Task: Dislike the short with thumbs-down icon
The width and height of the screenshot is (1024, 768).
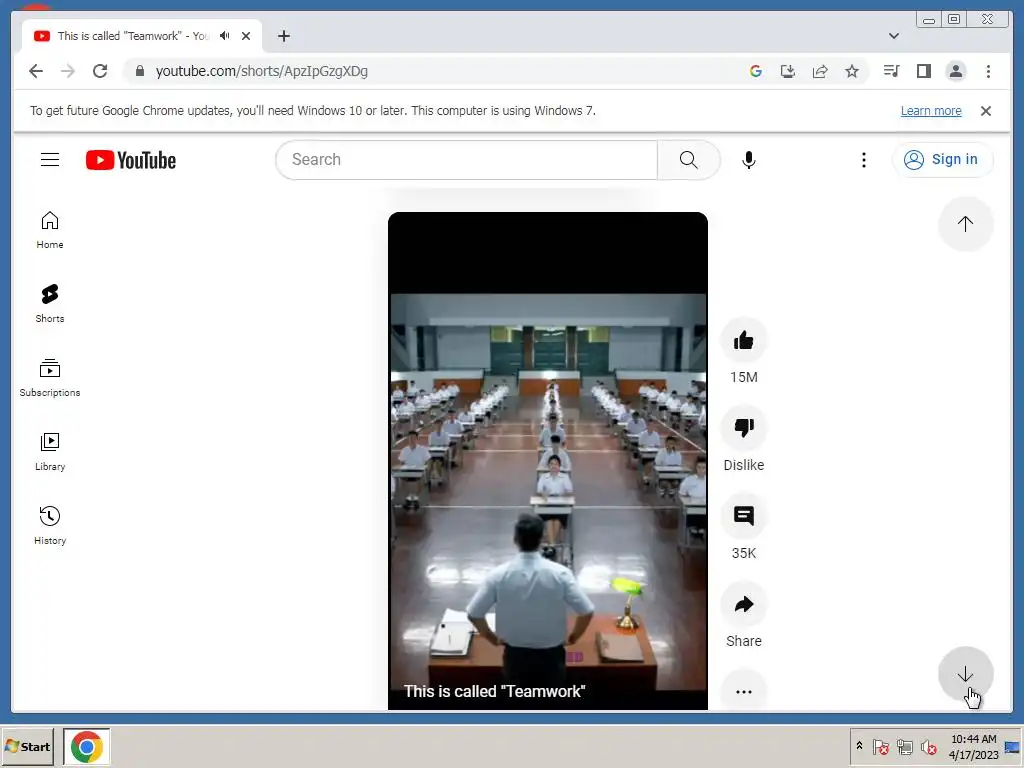Action: [743, 428]
